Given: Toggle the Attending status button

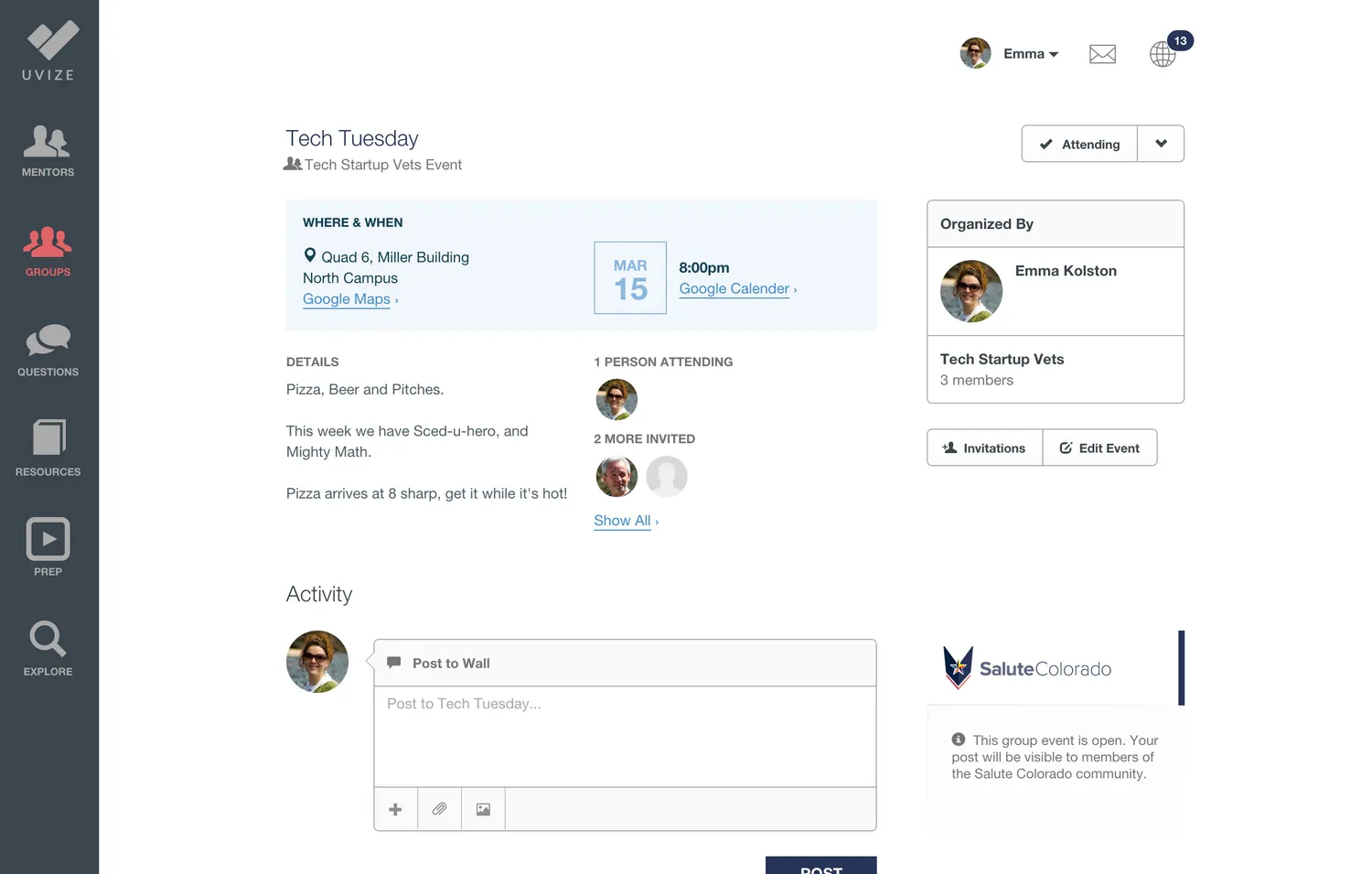Looking at the screenshot, I should click(1079, 144).
